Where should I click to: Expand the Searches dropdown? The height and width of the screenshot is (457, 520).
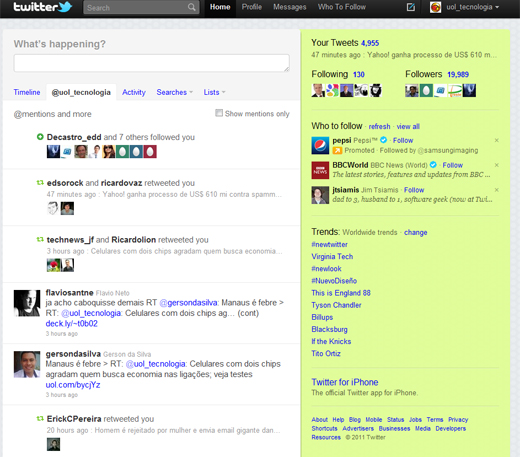point(174,92)
